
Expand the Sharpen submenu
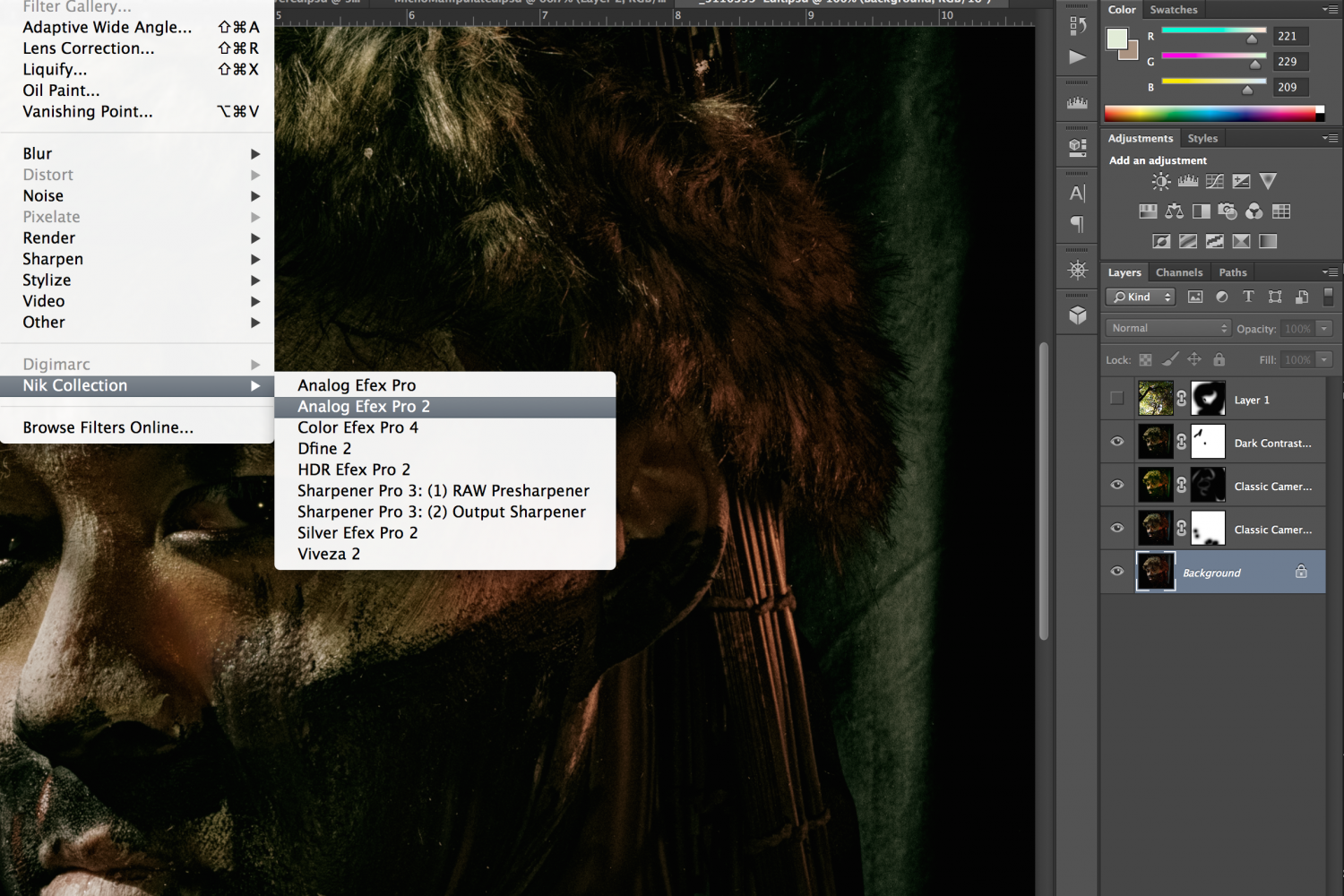[x=137, y=259]
